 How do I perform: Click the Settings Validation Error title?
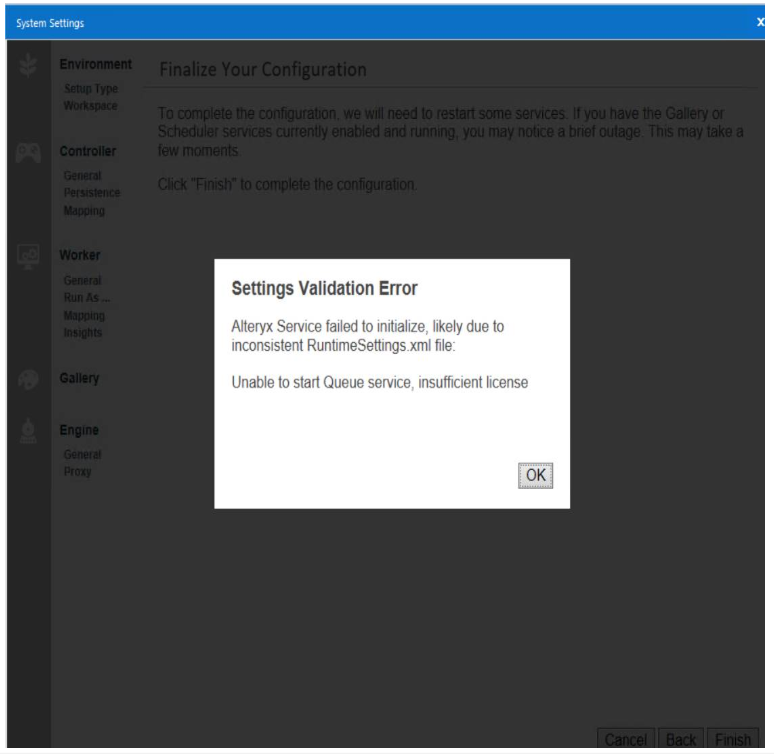(x=324, y=288)
